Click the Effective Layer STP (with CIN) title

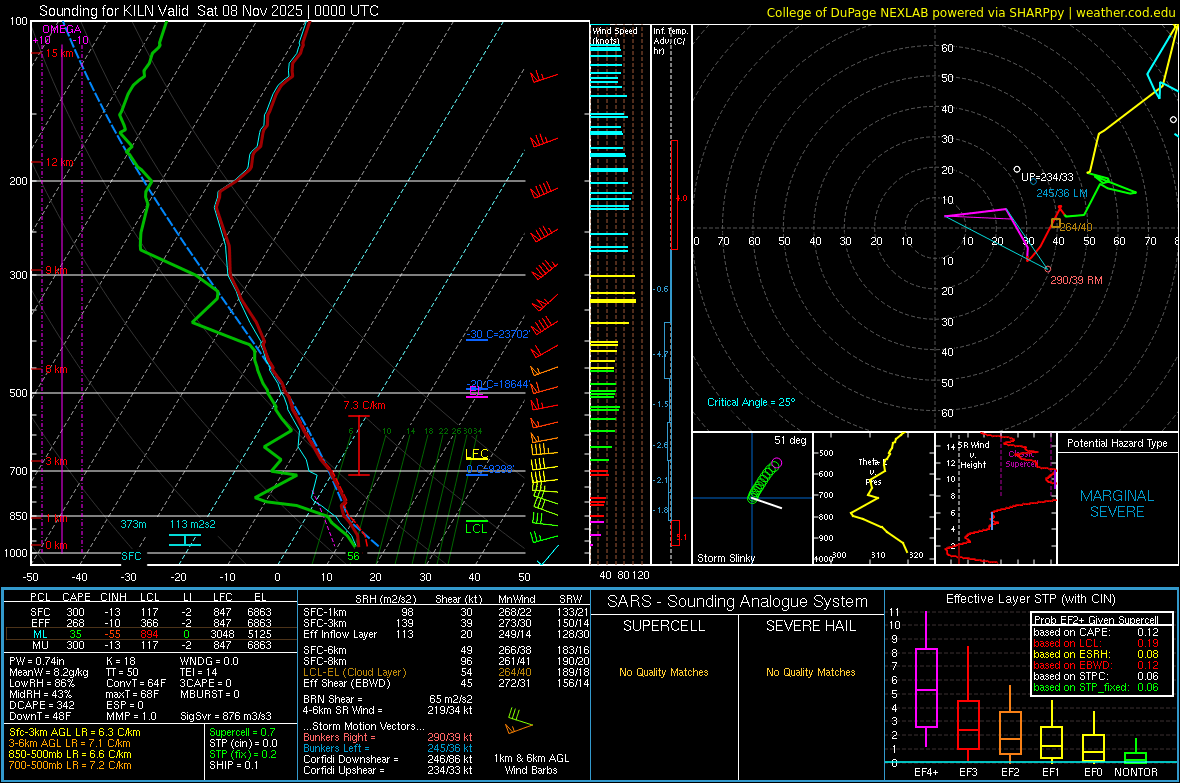click(x=1030, y=599)
